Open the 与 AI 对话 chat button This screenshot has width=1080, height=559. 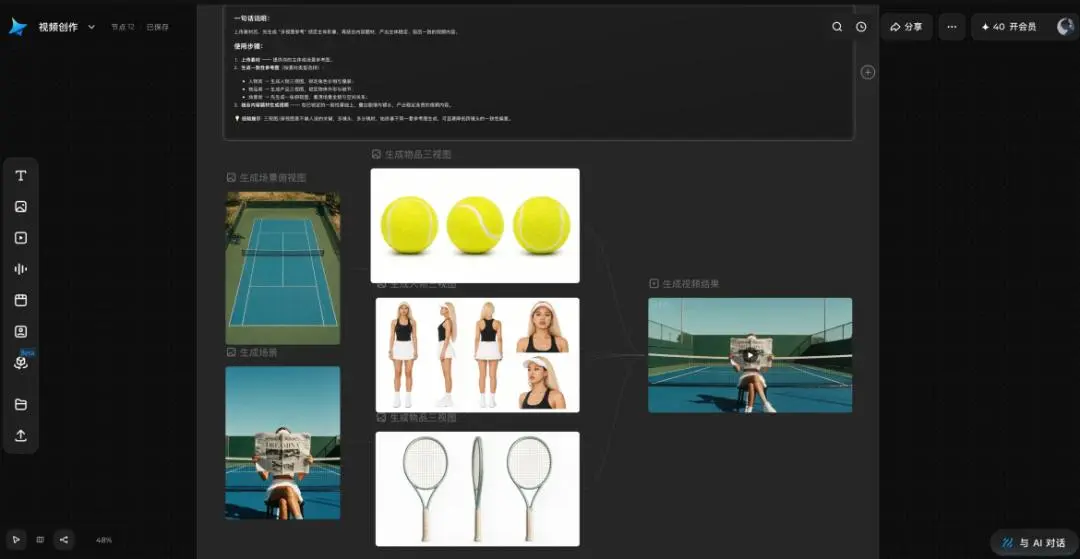[1034, 542]
